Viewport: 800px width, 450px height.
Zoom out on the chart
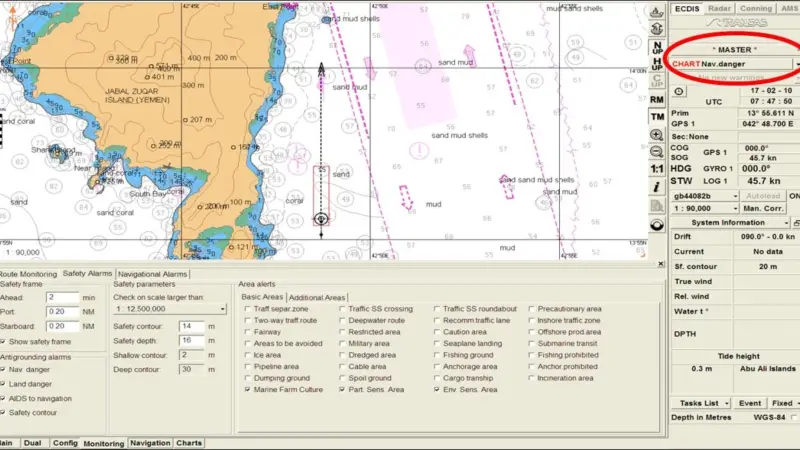657,152
